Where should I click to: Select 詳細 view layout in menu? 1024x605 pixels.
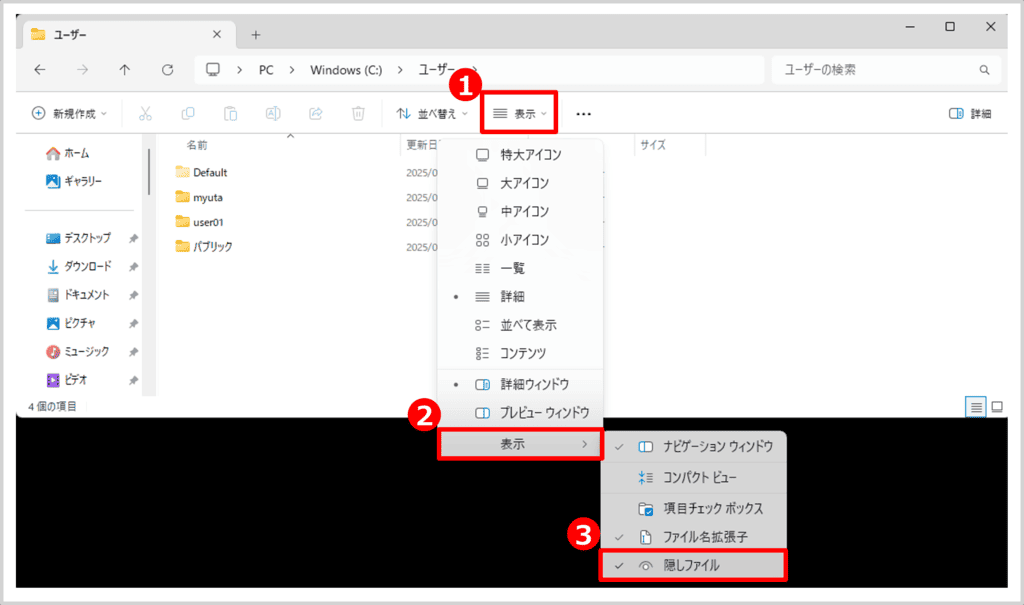click(520, 297)
